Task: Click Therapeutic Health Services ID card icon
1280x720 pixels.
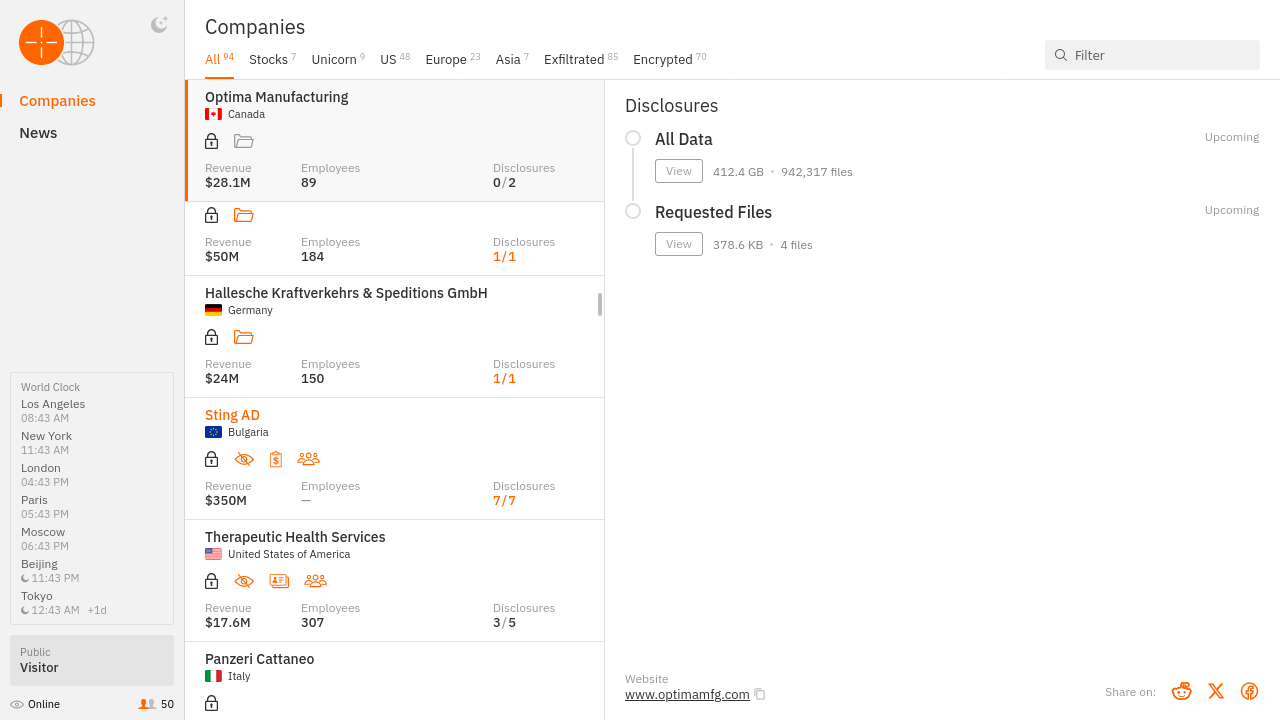Action: point(279,581)
